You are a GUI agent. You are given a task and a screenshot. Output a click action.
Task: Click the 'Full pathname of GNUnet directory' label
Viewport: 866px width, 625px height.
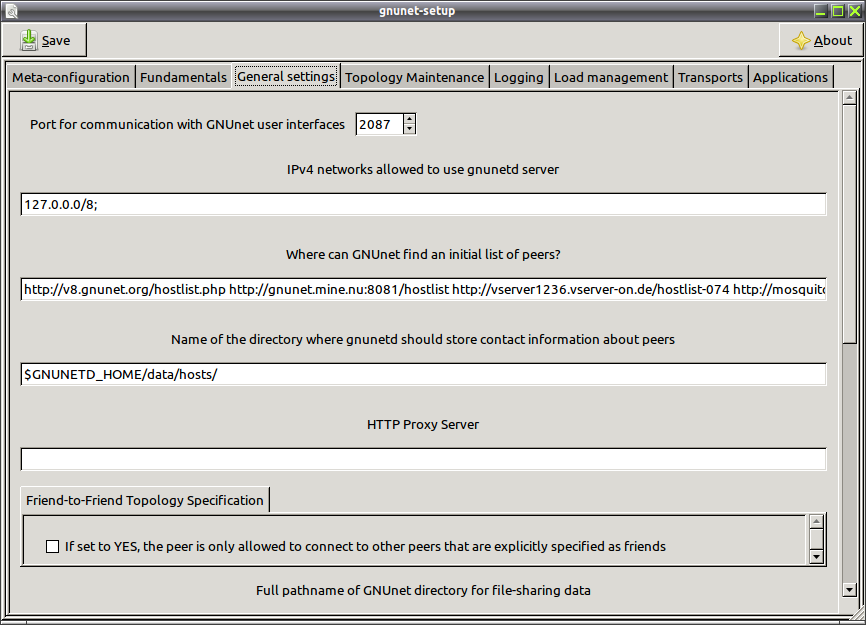pyautogui.click(x=423, y=591)
